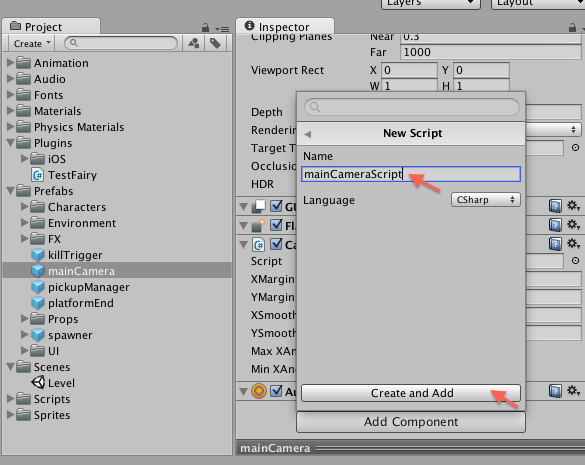The height and width of the screenshot is (465, 585).
Task: Expand the Animation folder
Action: click(10, 63)
